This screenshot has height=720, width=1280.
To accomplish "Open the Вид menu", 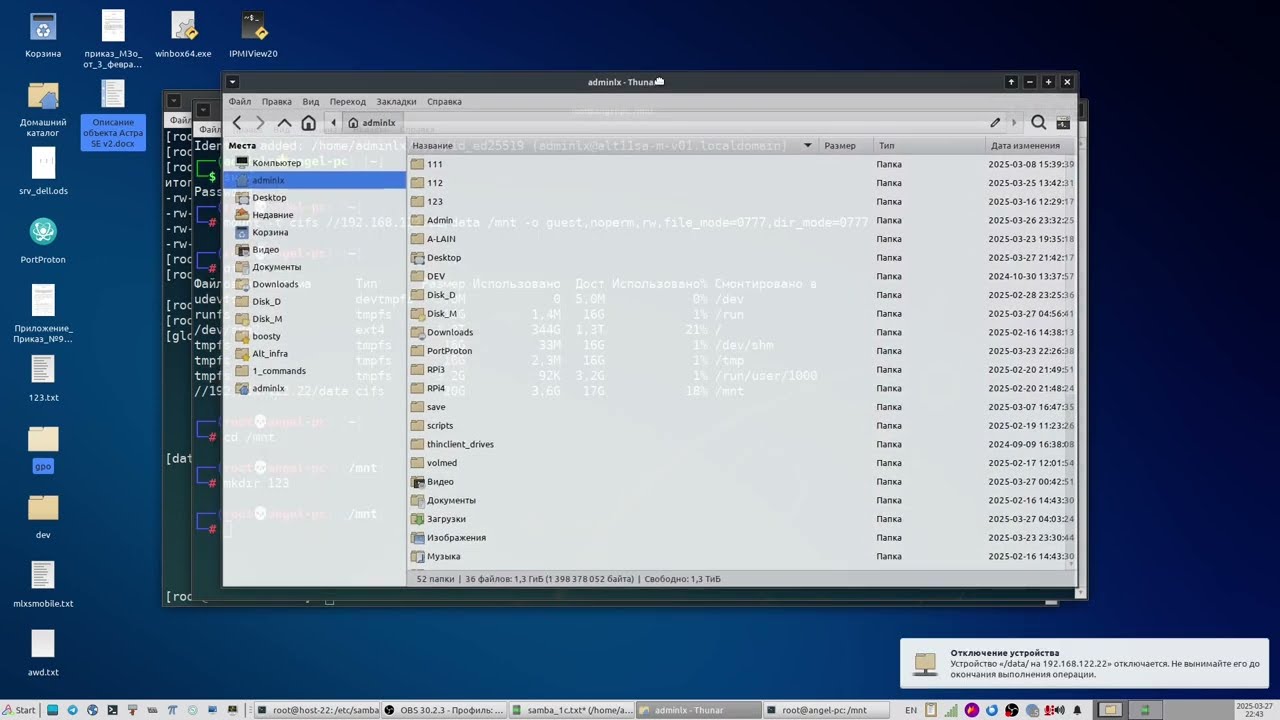I will [311, 102].
